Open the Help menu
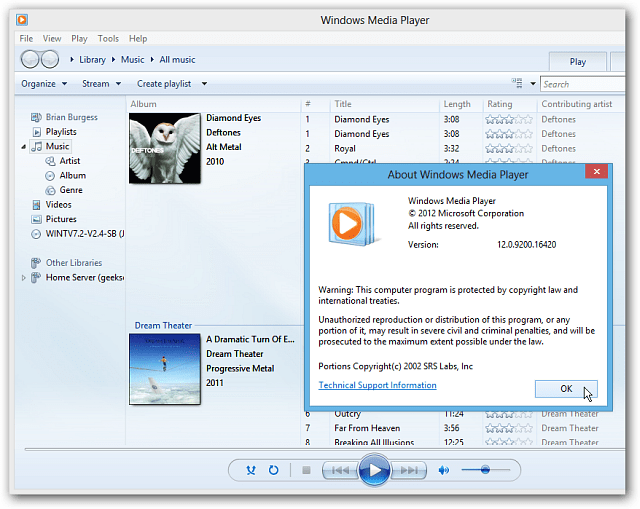The height and width of the screenshot is (509, 640). click(138, 39)
